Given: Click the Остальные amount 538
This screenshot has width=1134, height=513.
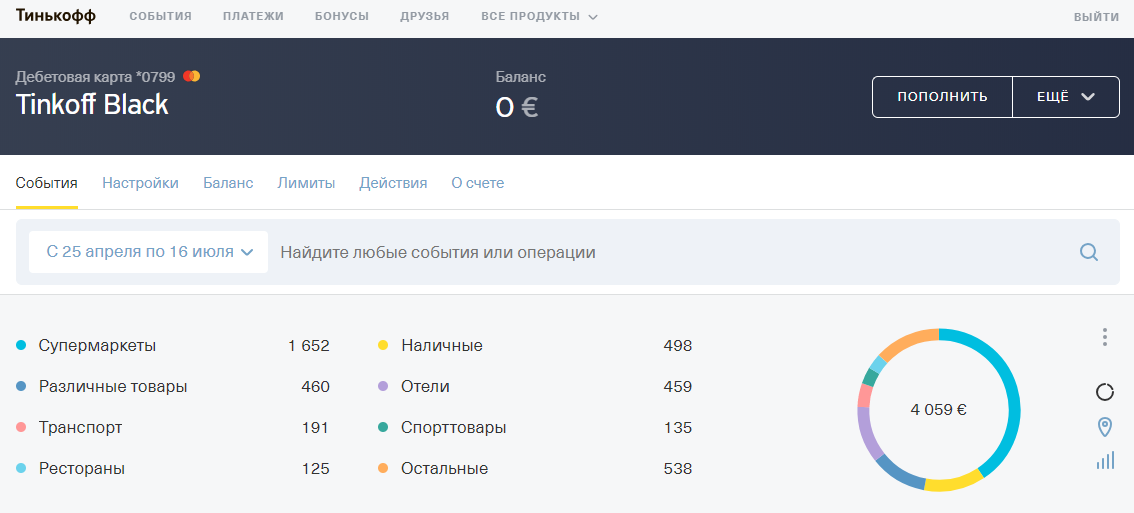Looking at the screenshot, I should point(678,469).
